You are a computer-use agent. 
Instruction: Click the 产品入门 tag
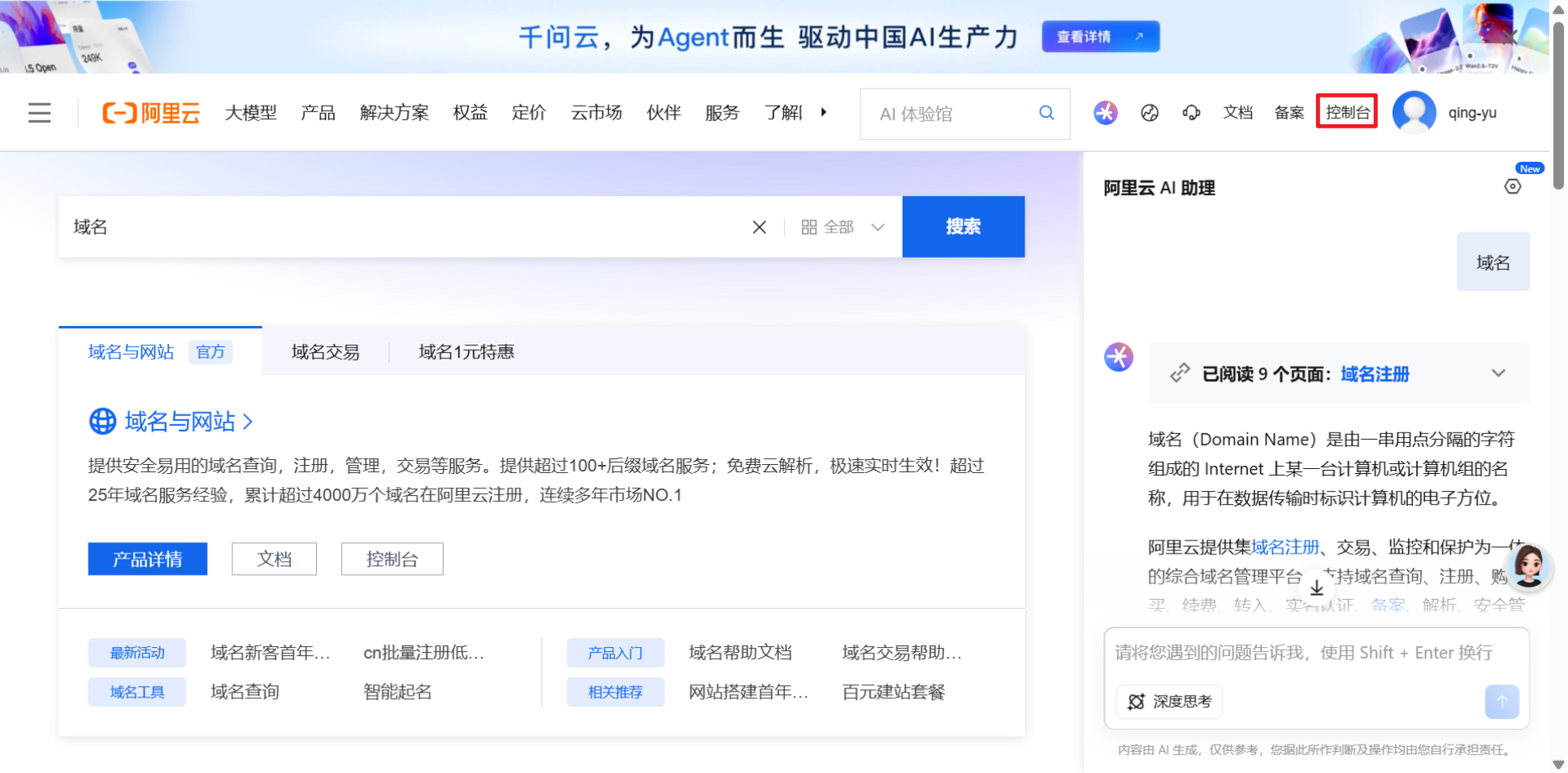click(615, 653)
